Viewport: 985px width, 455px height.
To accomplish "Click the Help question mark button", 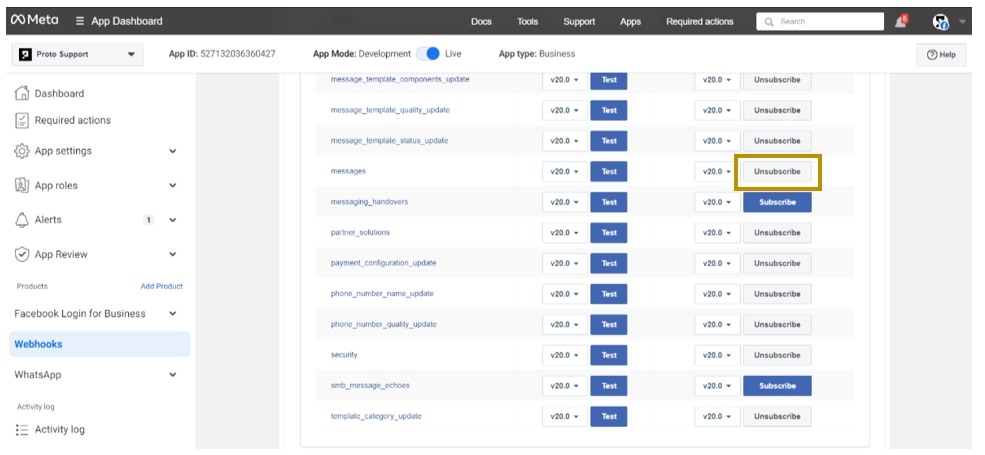I will [941, 55].
